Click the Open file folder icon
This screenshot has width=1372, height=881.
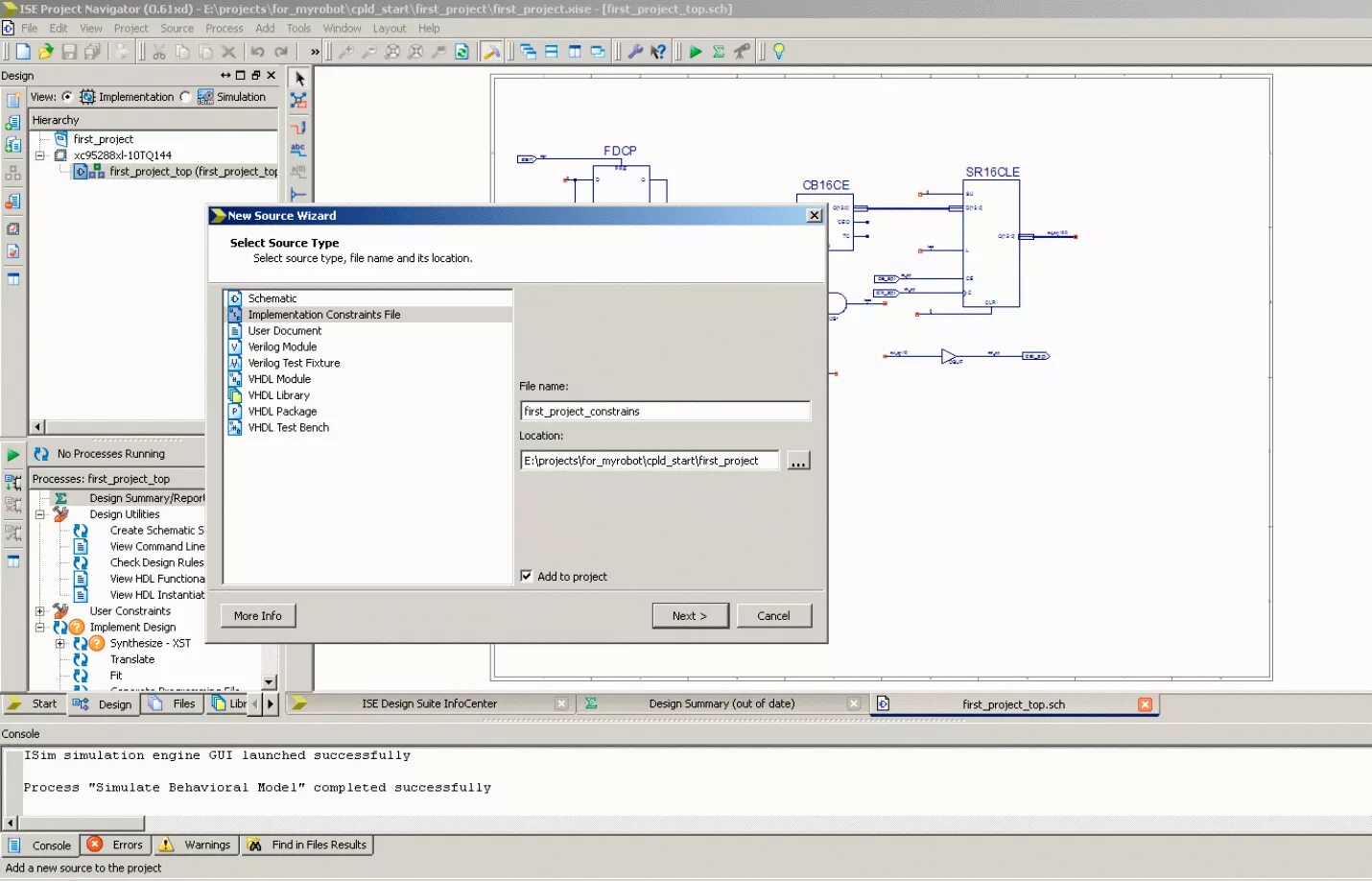pyautogui.click(x=45, y=52)
